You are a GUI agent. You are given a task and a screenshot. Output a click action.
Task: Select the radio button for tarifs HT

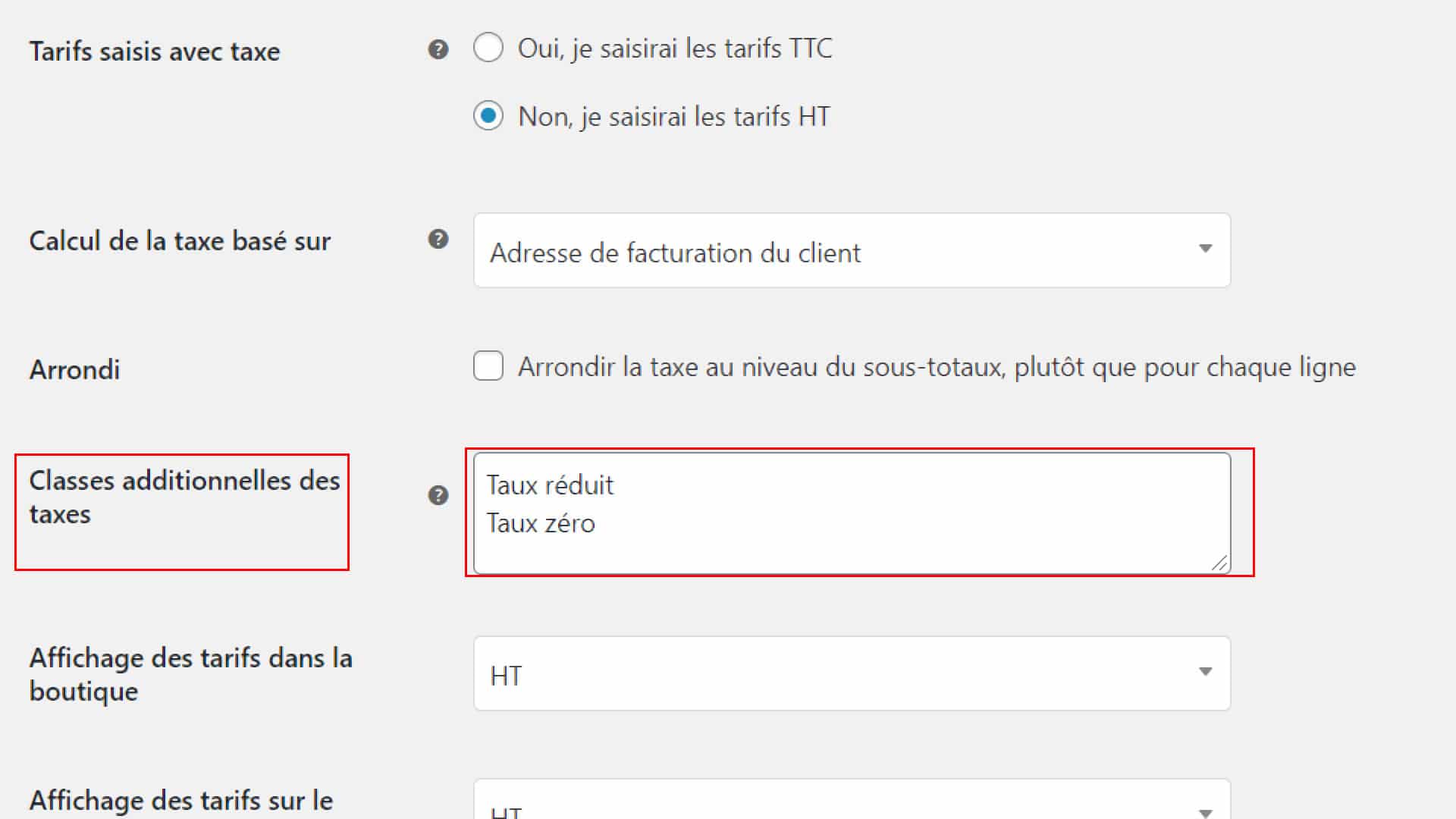pyautogui.click(x=488, y=116)
